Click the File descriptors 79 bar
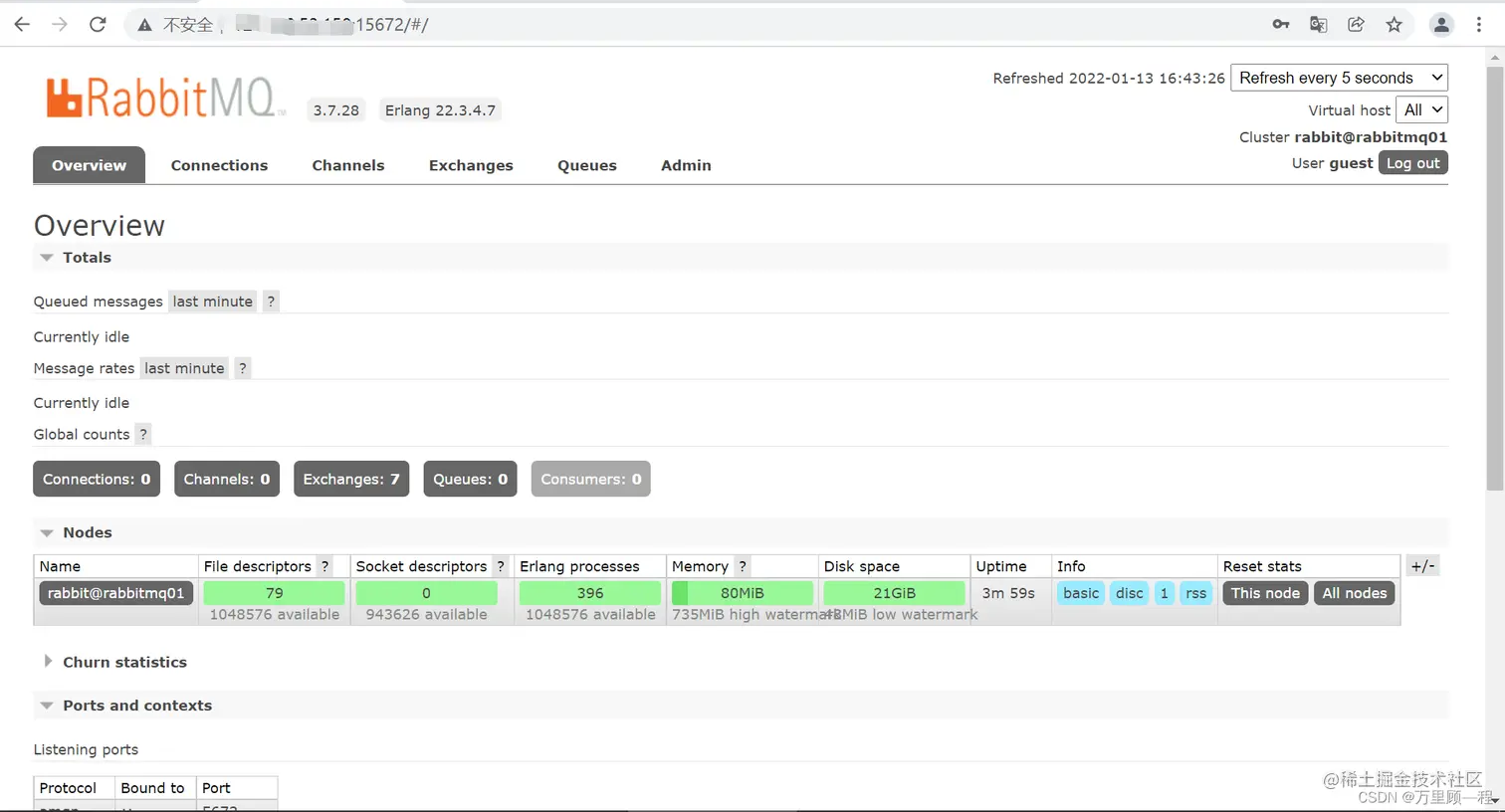Screen dimensions: 1505x812 [x=275, y=593]
